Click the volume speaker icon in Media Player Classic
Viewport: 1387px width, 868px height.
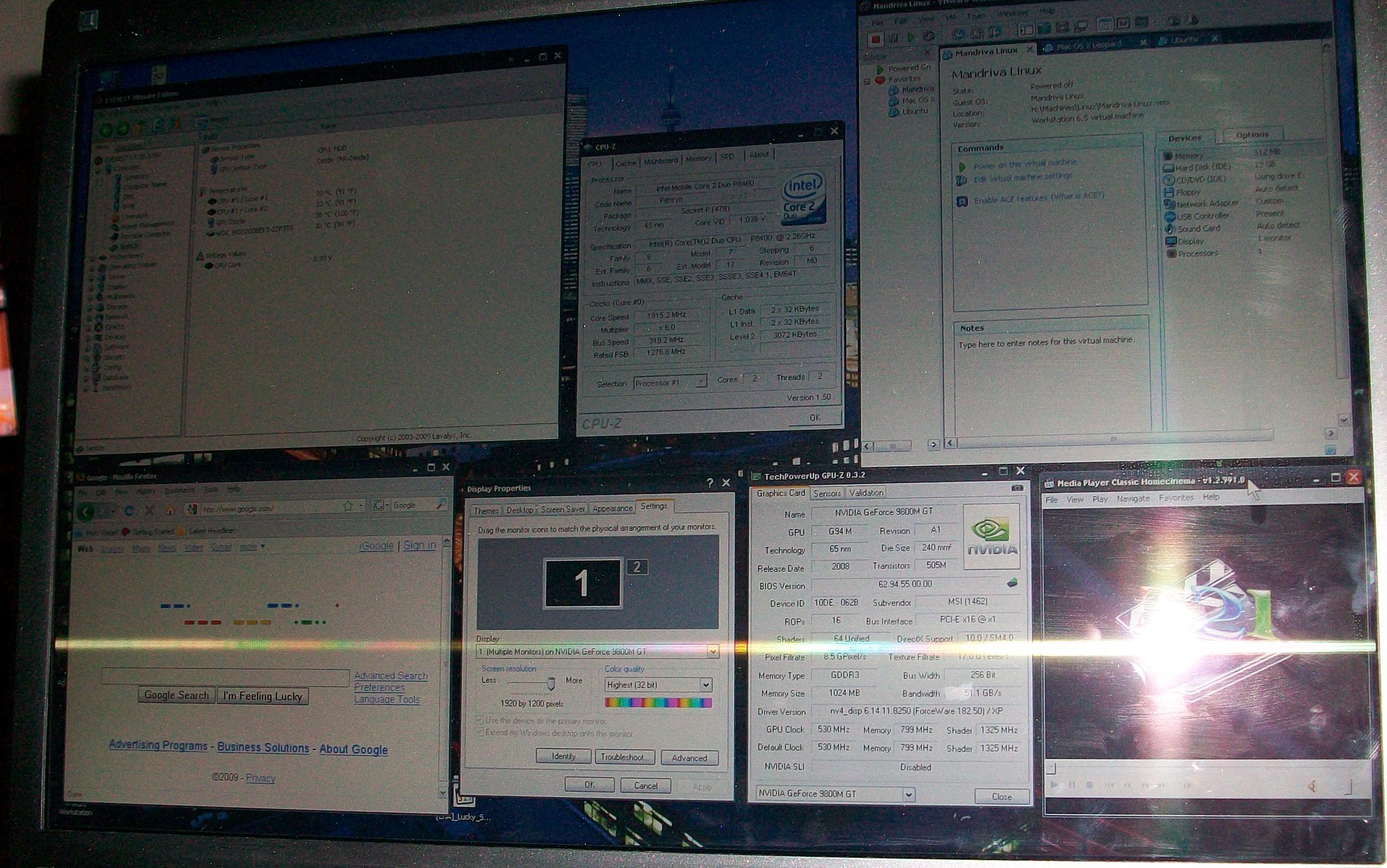tap(1312, 787)
